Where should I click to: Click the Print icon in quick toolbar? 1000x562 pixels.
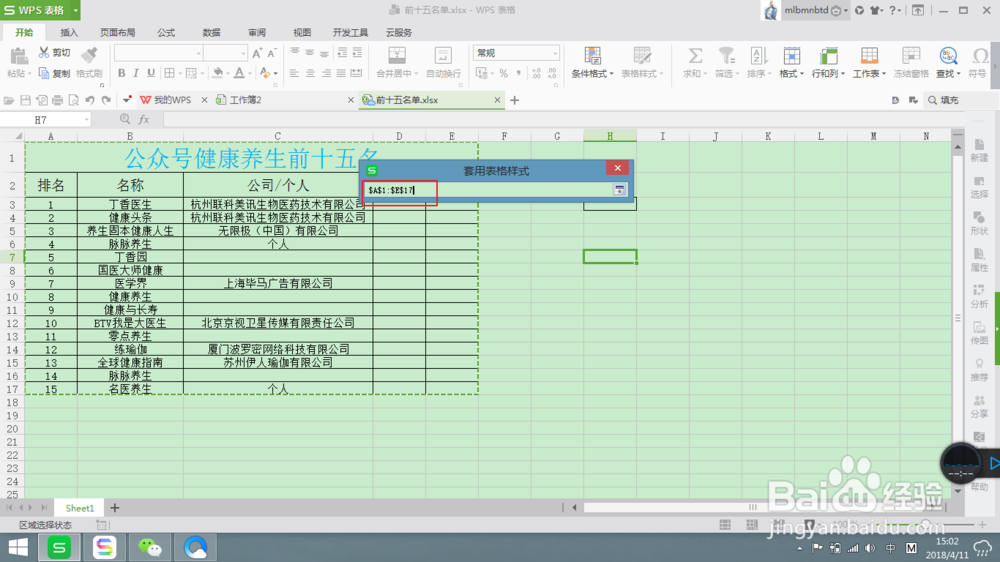[57, 100]
